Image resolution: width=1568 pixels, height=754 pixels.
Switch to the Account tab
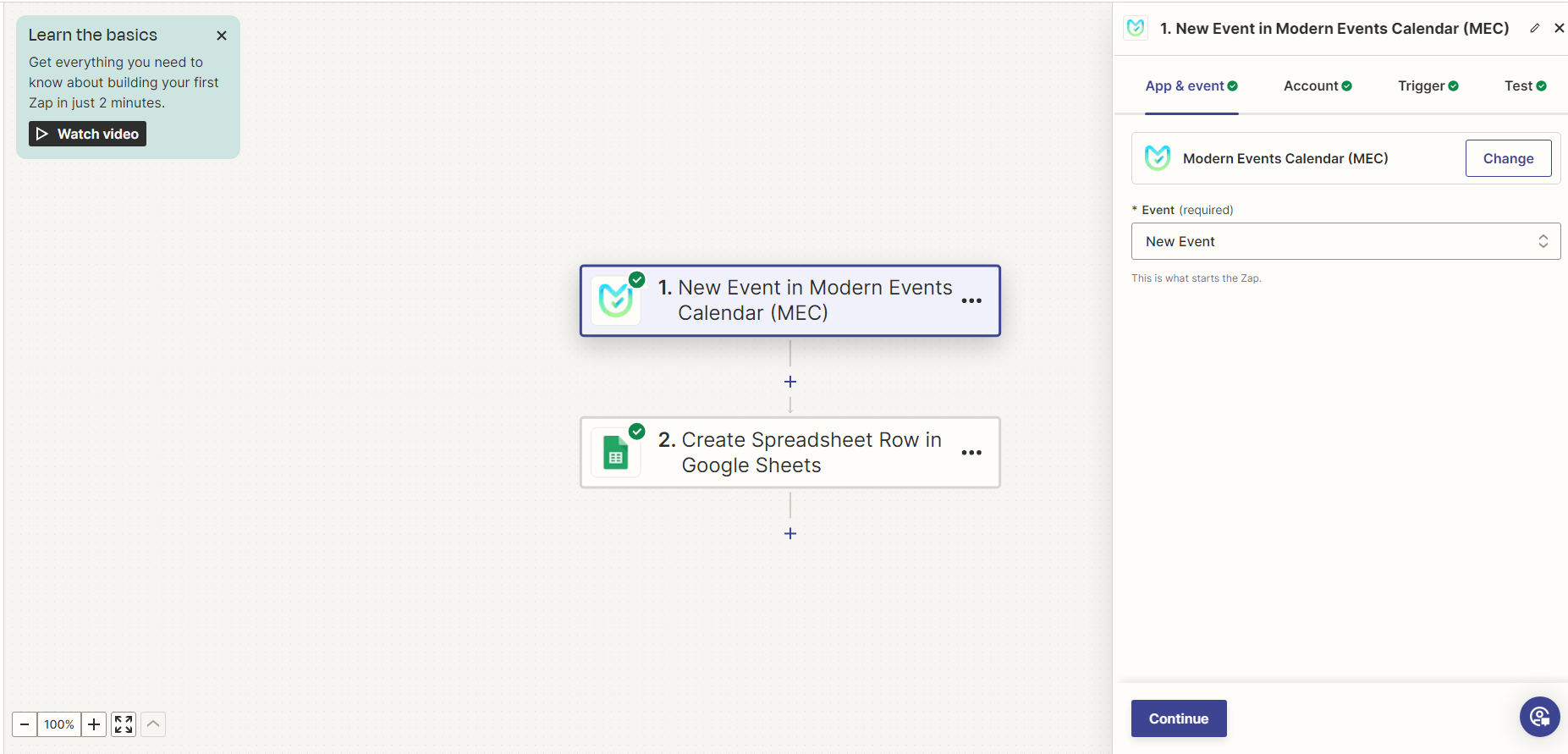pos(1317,85)
